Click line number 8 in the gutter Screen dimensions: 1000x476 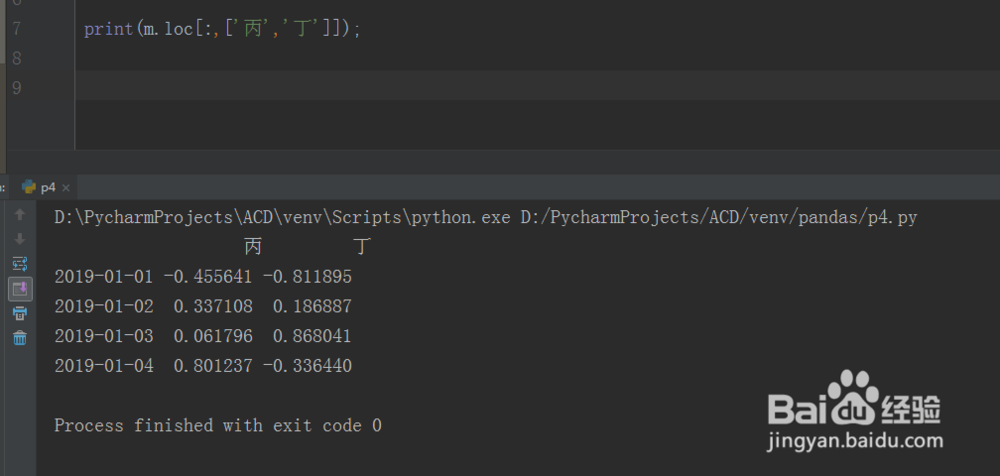15,58
